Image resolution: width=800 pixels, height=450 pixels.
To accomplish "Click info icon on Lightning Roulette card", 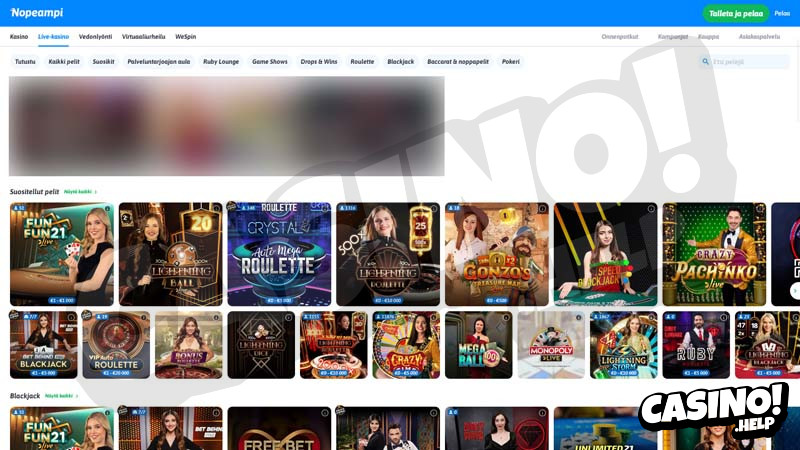I will click(434, 209).
